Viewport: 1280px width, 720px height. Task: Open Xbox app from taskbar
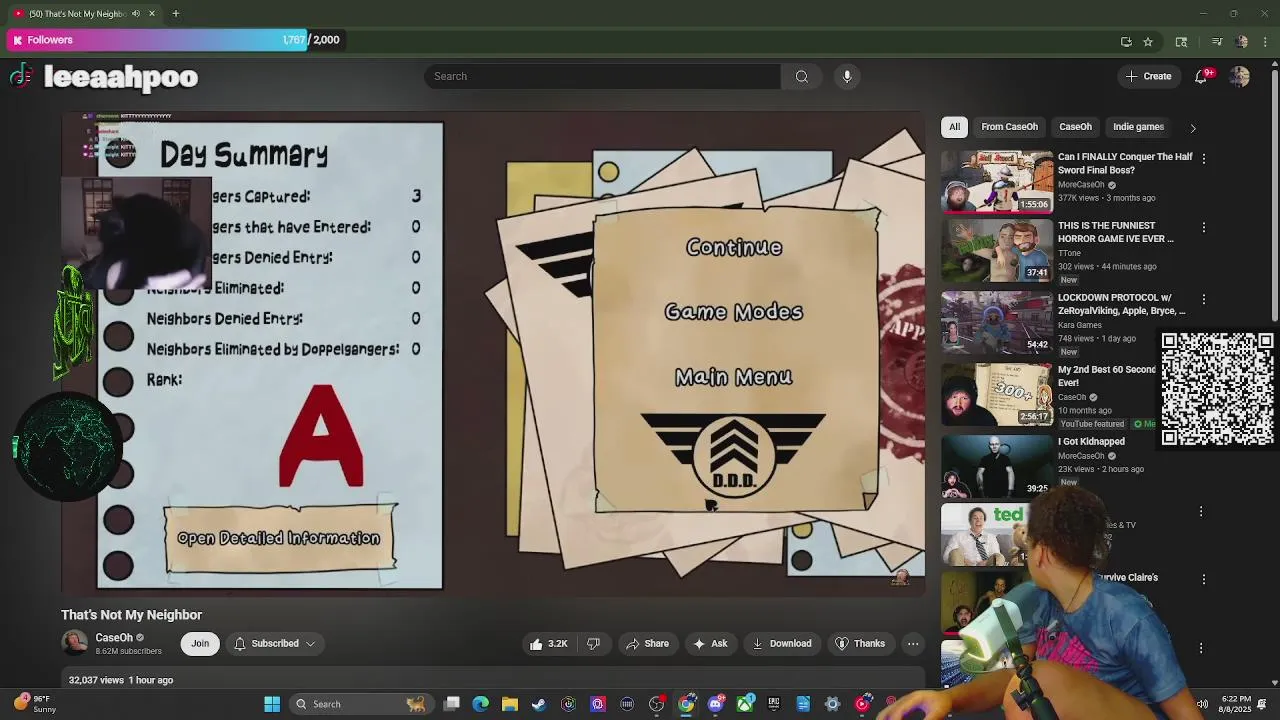(745, 704)
